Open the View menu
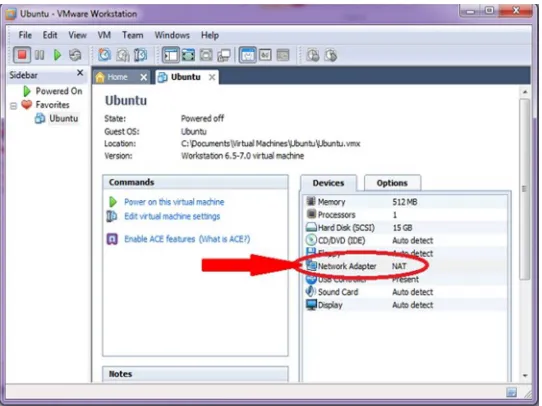542x406 pixels. 77,35
